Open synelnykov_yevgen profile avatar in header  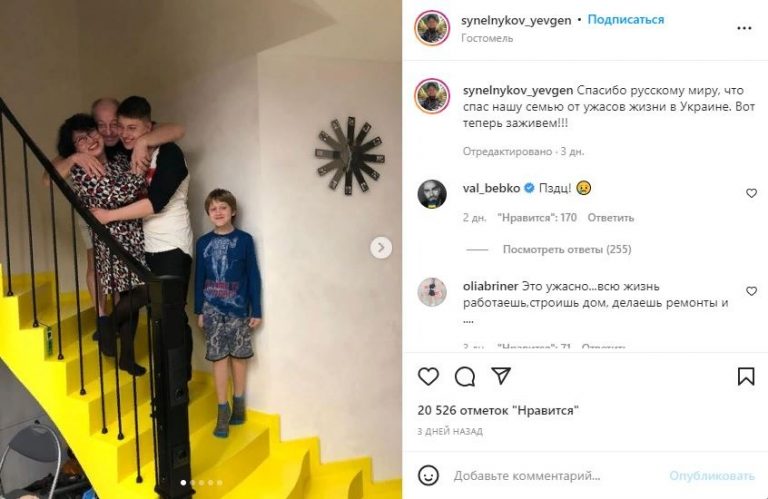[x=432, y=28]
